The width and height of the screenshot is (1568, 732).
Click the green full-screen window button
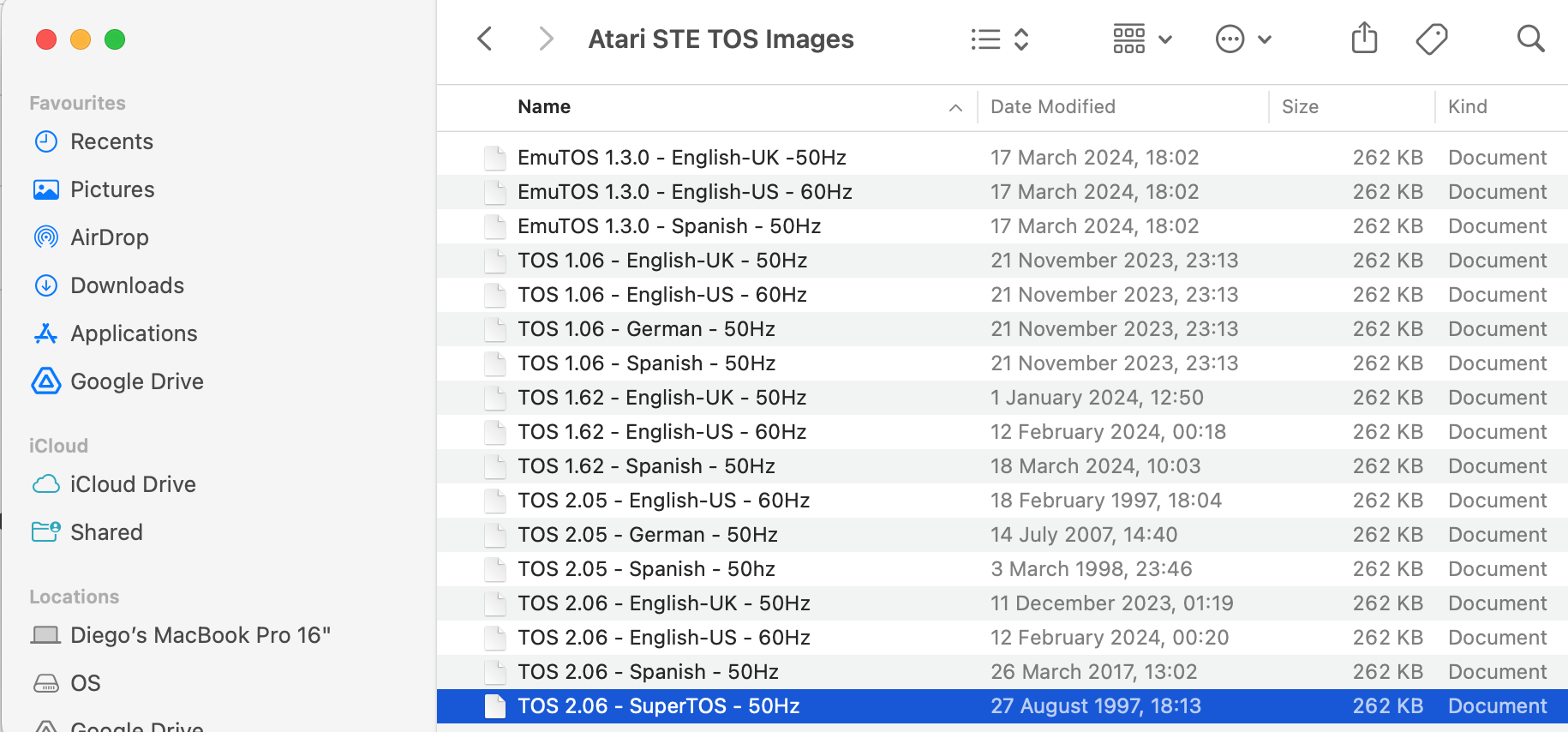(115, 39)
